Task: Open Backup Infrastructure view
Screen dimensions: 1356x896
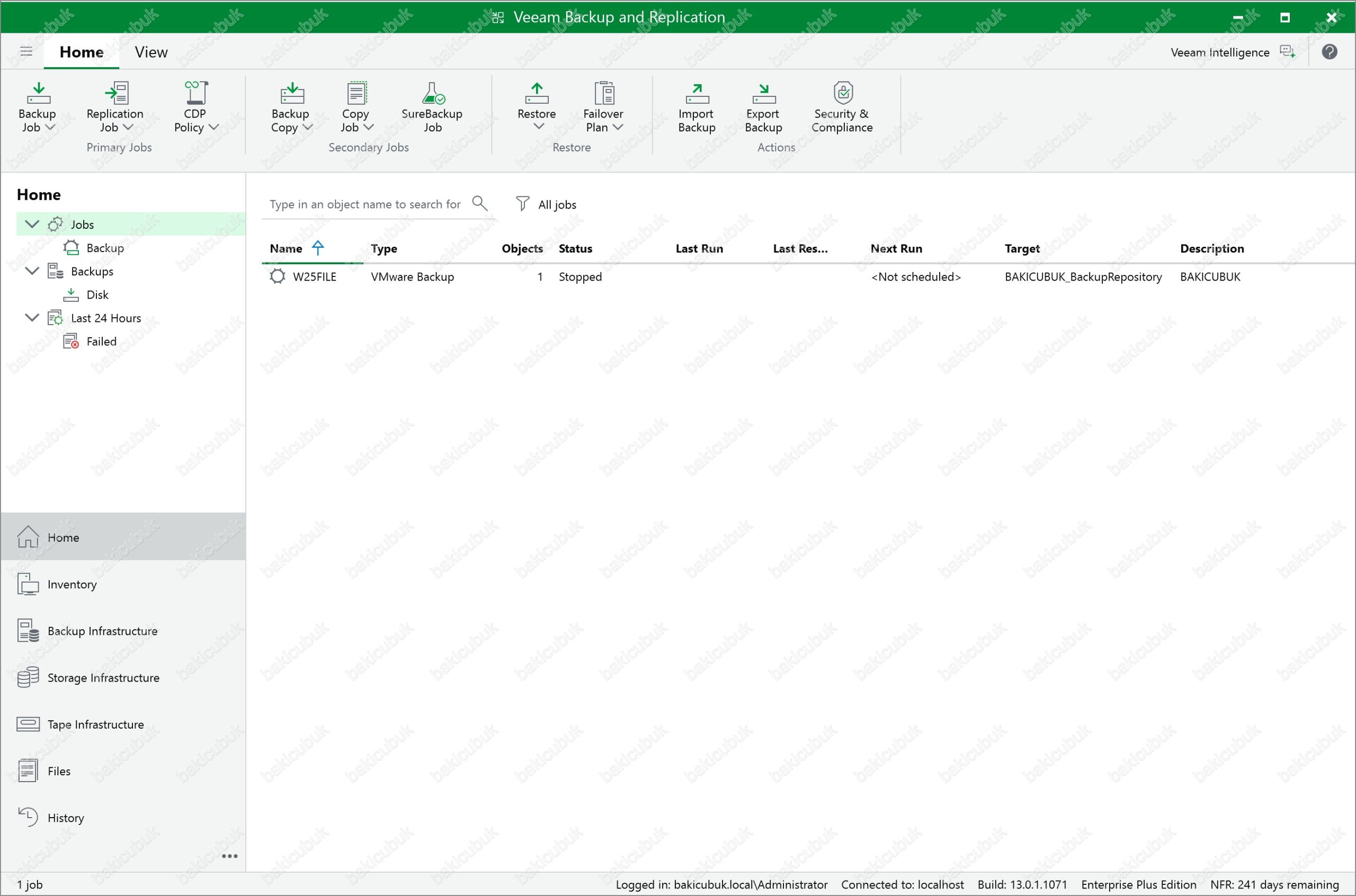Action: [x=102, y=631]
